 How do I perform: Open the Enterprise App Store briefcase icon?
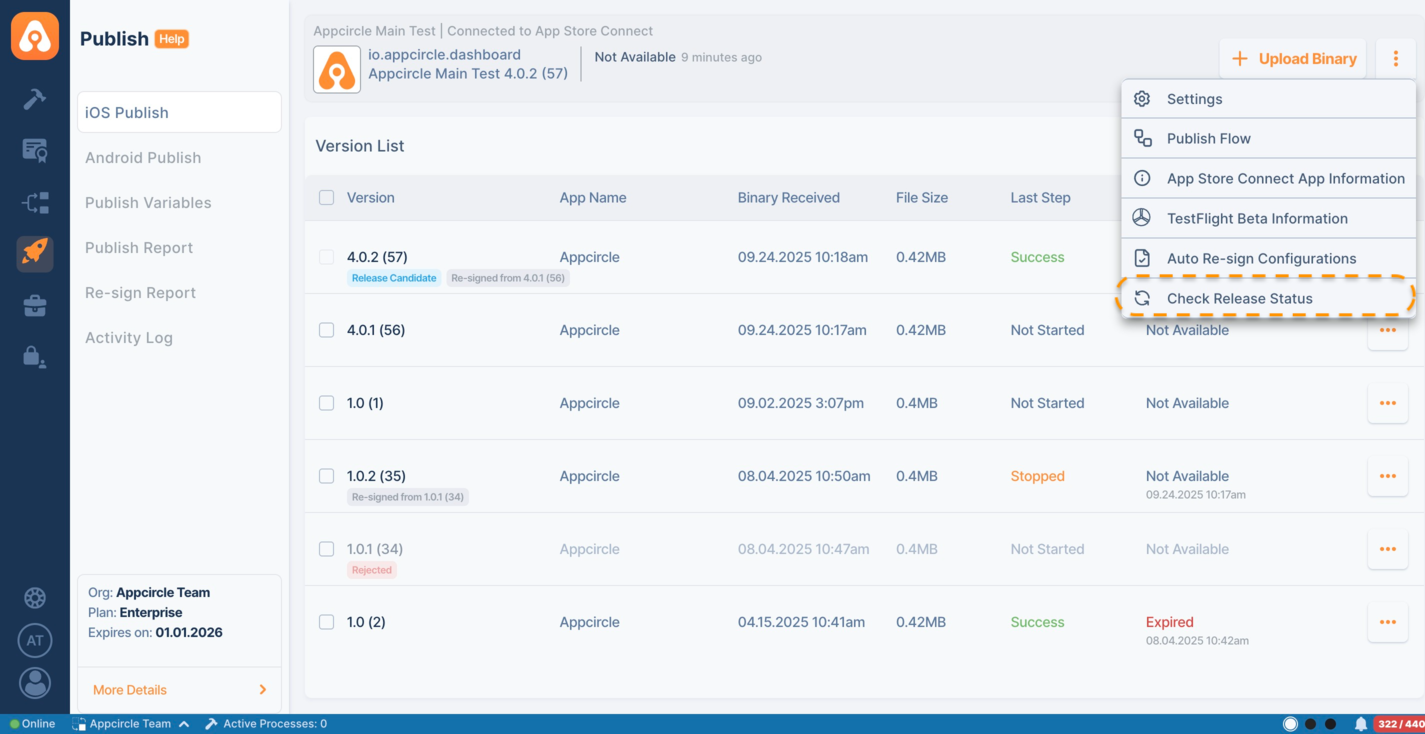[x=35, y=305]
